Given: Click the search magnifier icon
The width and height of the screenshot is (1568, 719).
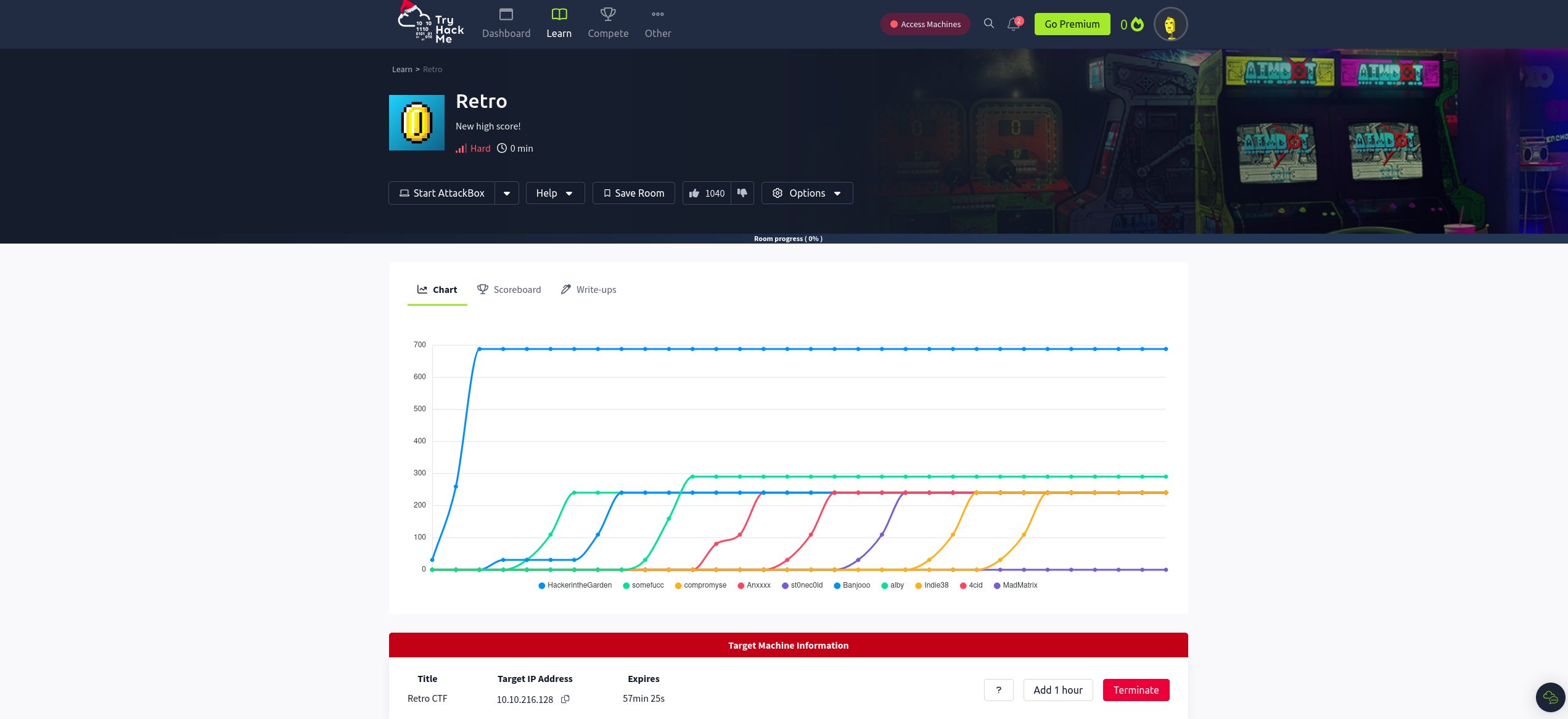Looking at the screenshot, I should (x=988, y=23).
